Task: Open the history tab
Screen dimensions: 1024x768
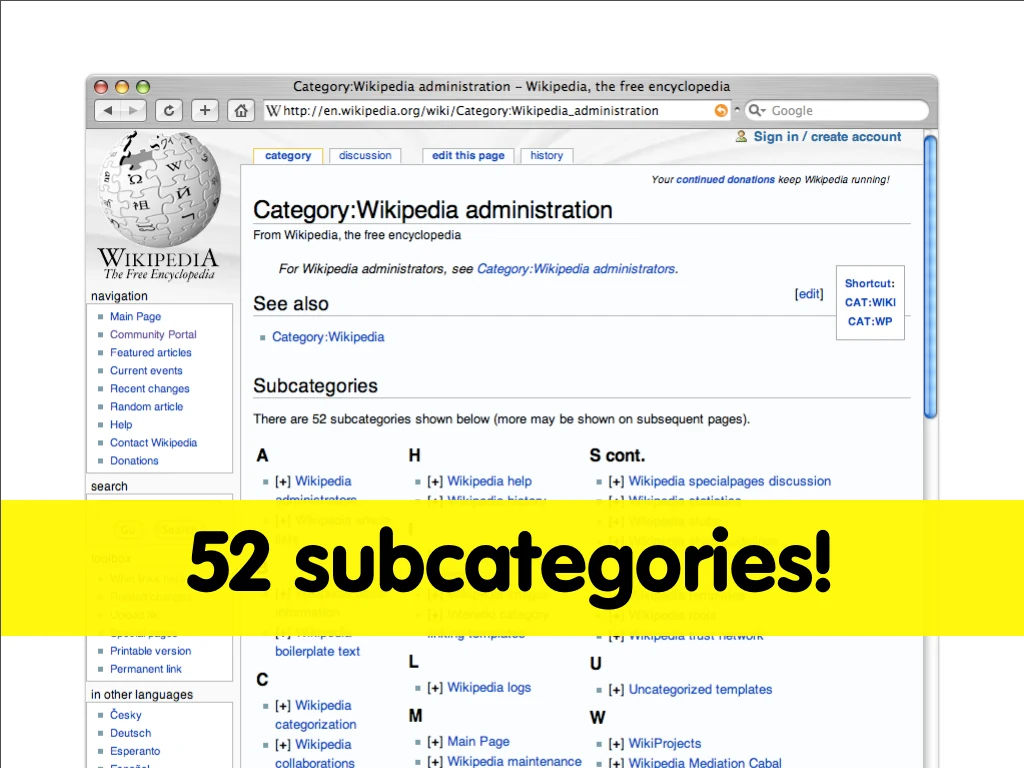Action: coord(547,155)
